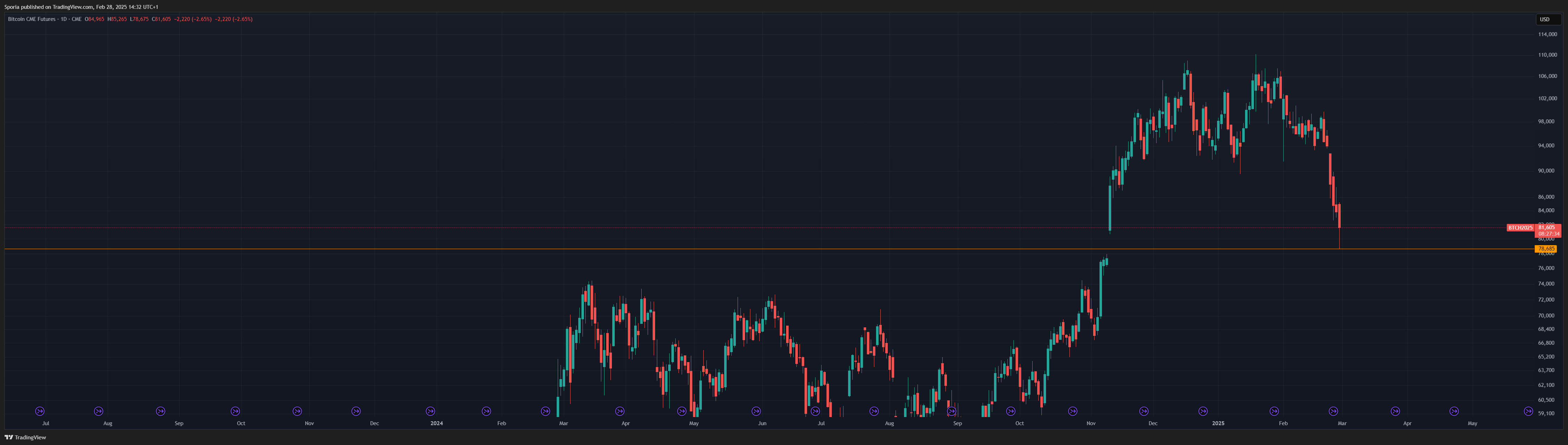Image resolution: width=1568 pixels, height=445 pixels.
Task: Click the orange 78,685 price label
Action: click(x=1546, y=248)
